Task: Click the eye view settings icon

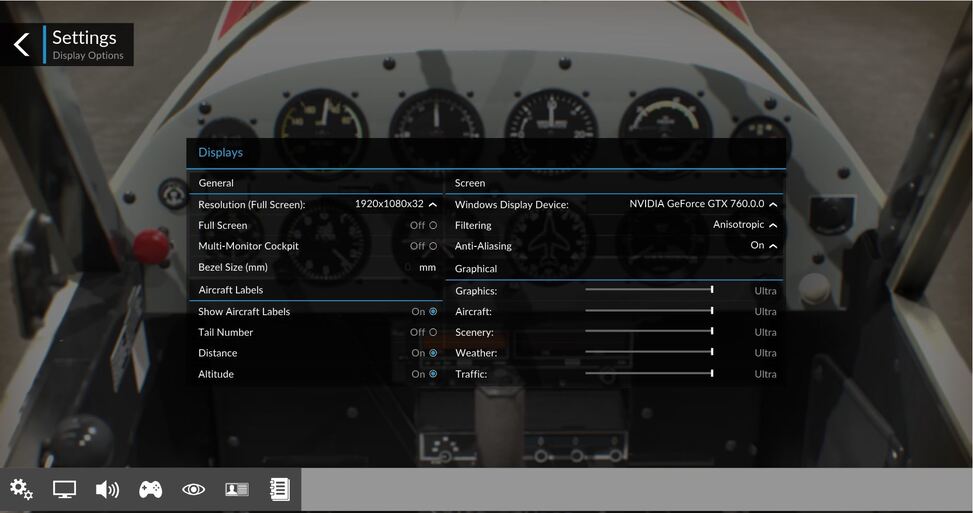Action: (x=193, y=489)
